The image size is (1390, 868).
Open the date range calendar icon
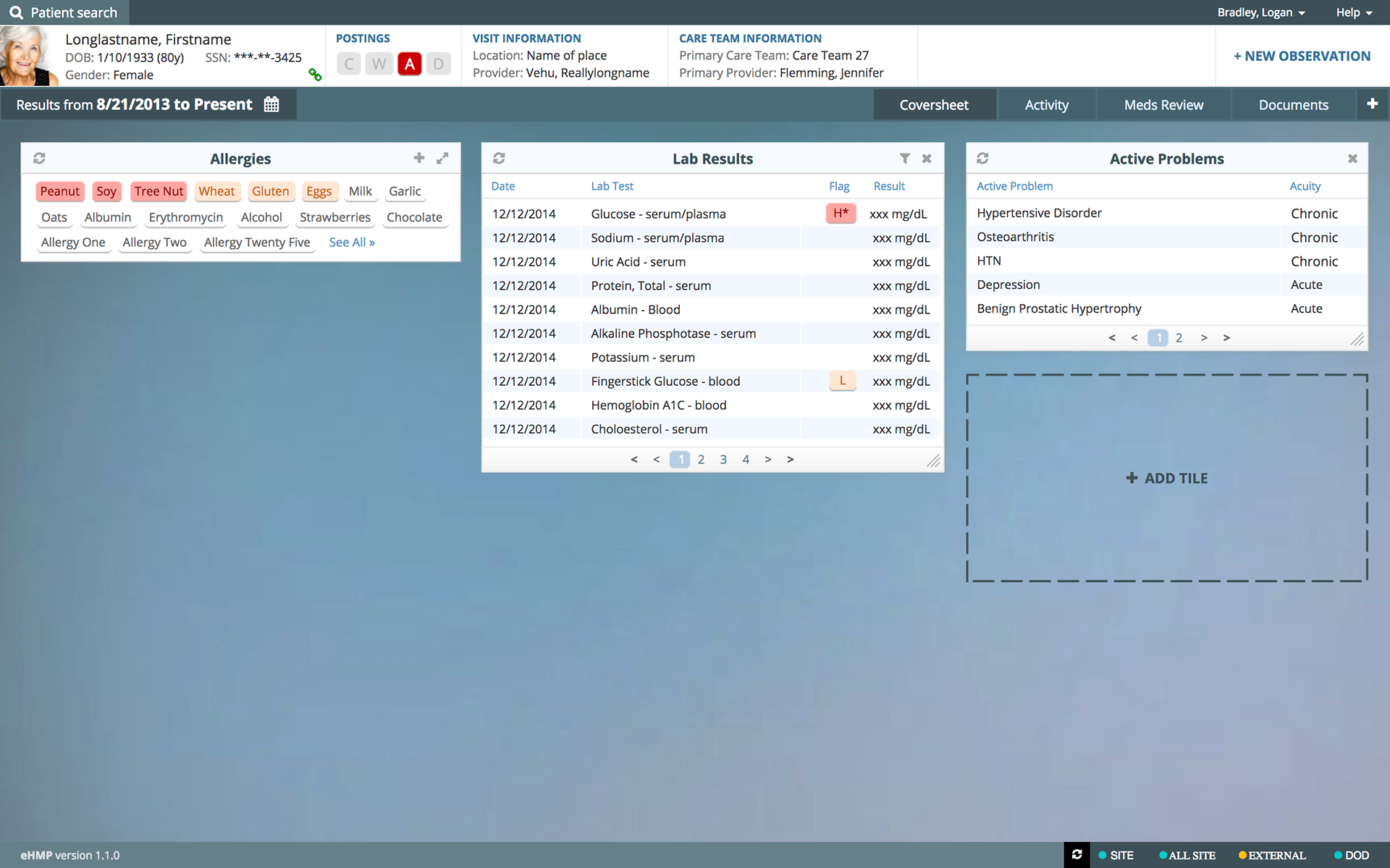[271, 104]
